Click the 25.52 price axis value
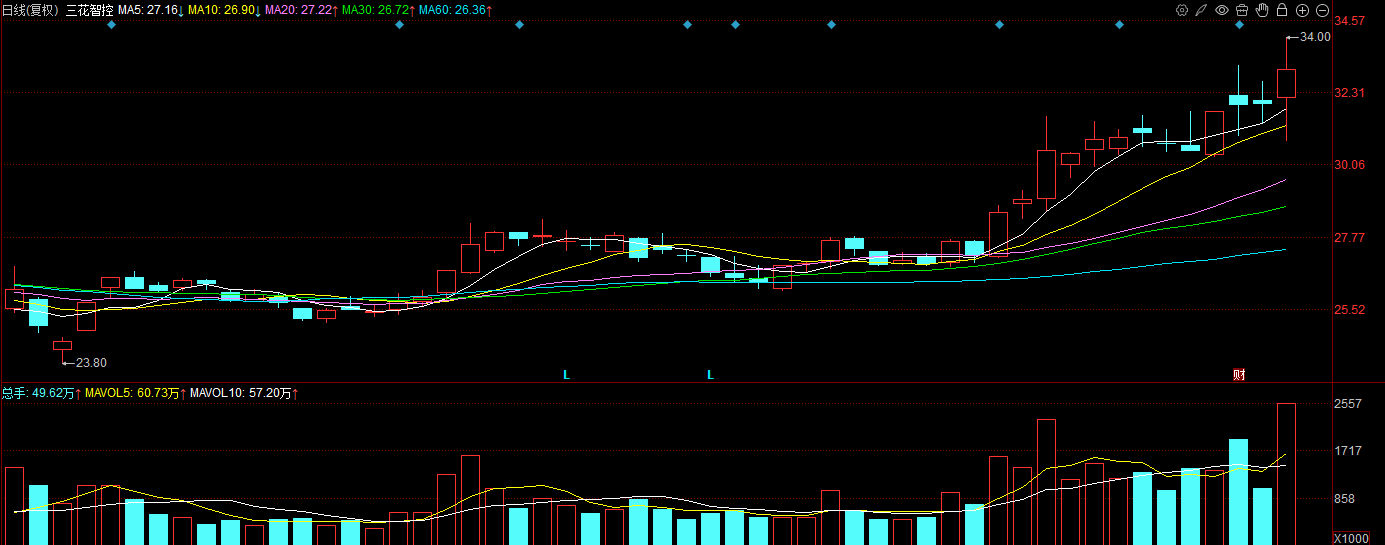The height and width of the screenshot is (545, 1385). pos(1350,310)
